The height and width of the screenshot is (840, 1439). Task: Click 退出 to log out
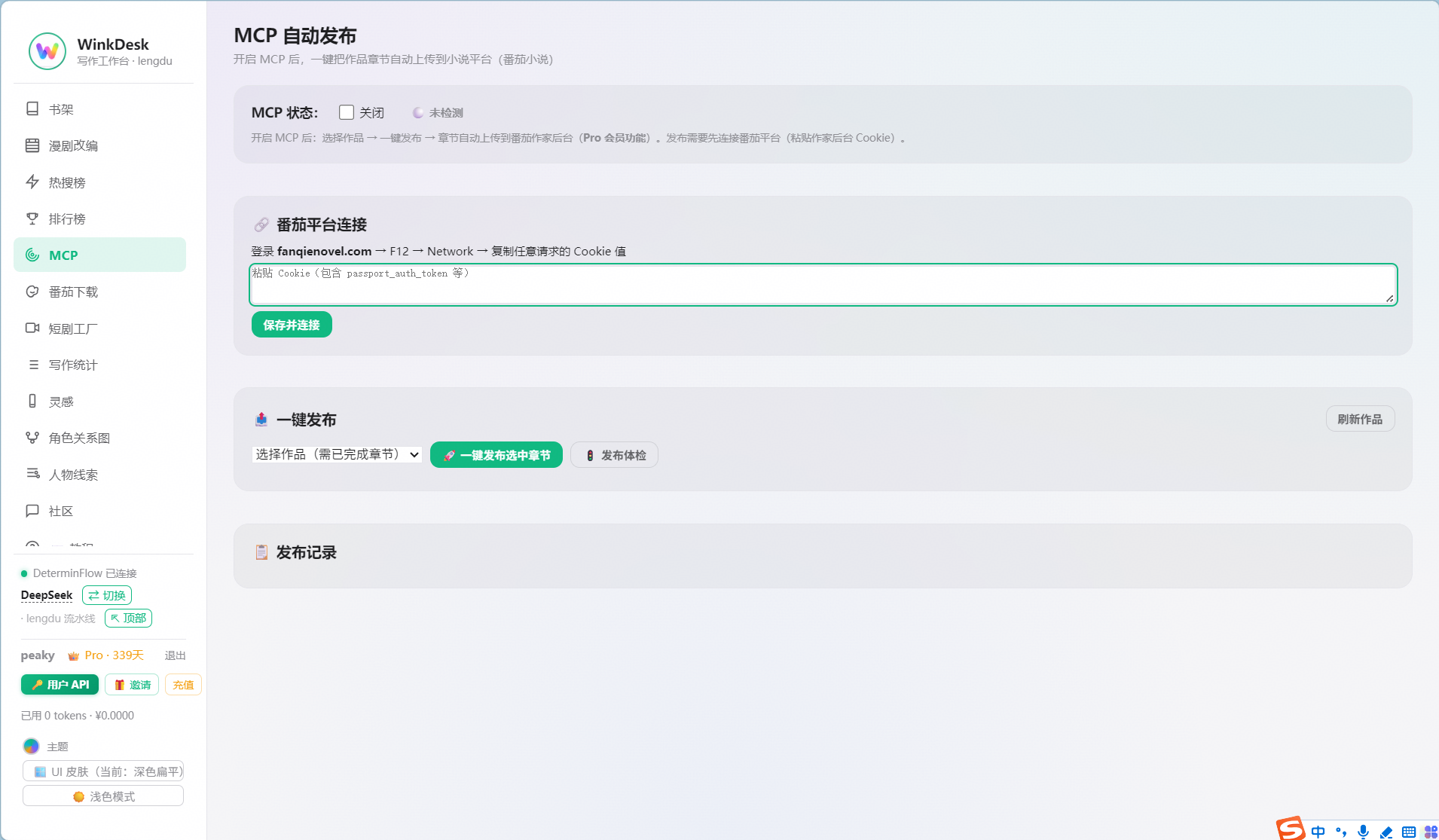pyautogui.click(x=176, y=655)
